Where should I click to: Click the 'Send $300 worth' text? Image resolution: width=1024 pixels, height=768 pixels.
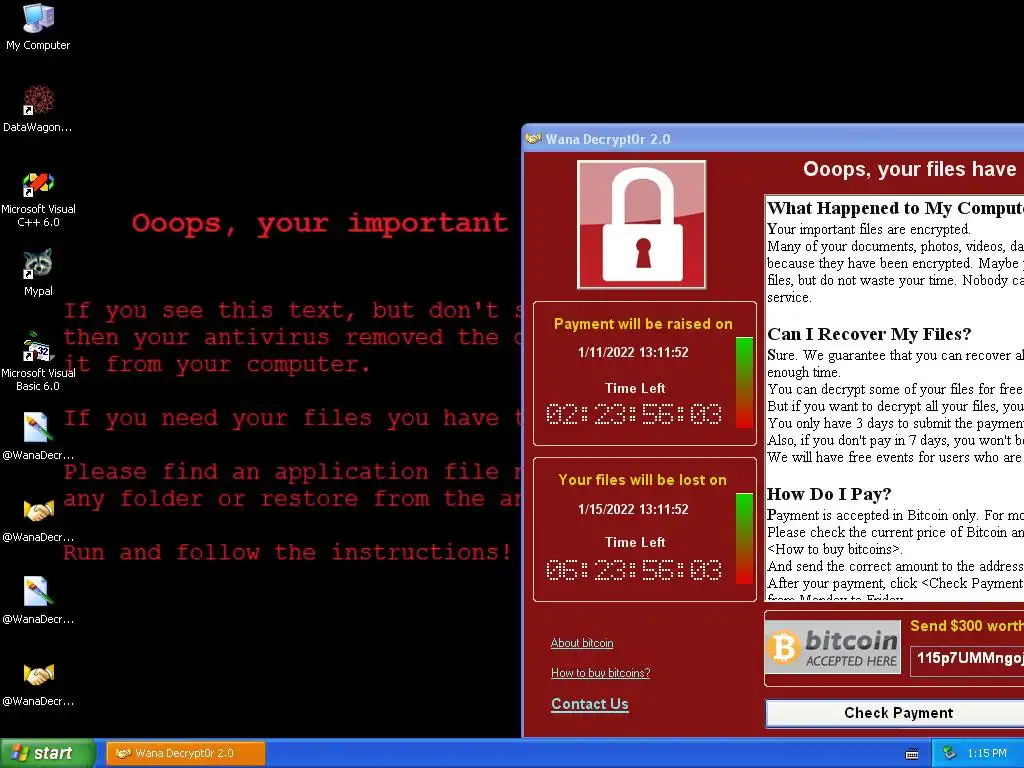click(x=967, y=626)
